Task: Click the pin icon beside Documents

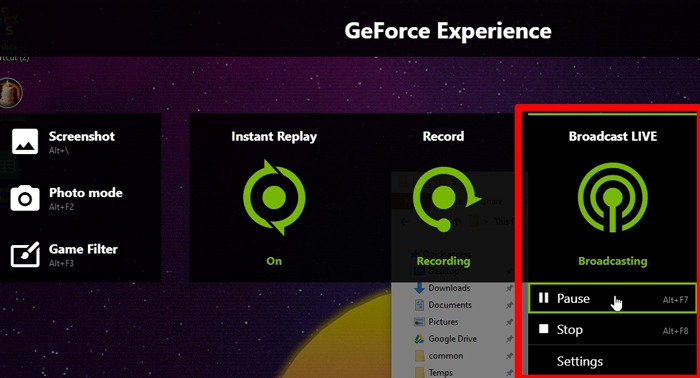Action: (509, 305)
